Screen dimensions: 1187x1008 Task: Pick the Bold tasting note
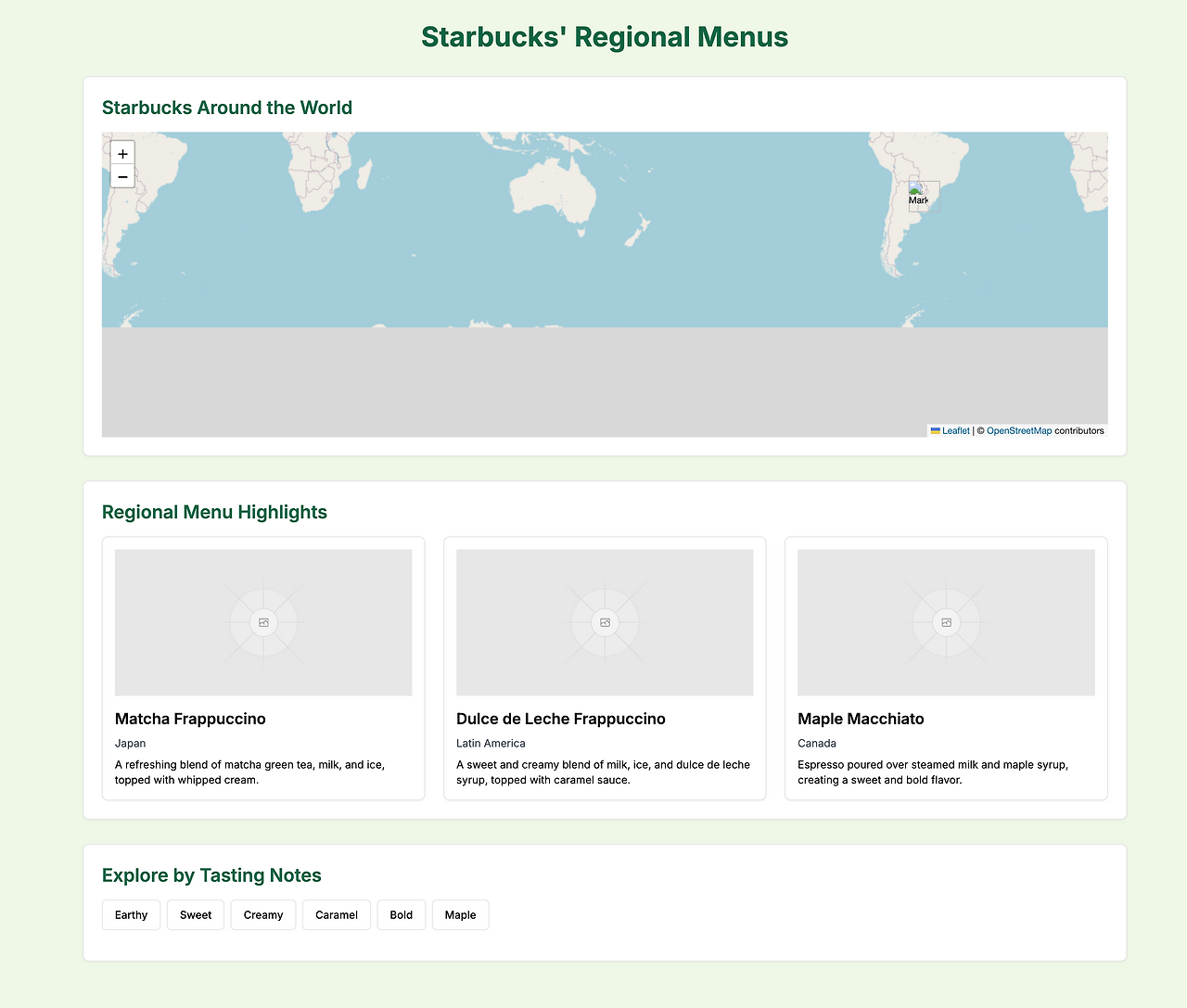coord(402,915)
